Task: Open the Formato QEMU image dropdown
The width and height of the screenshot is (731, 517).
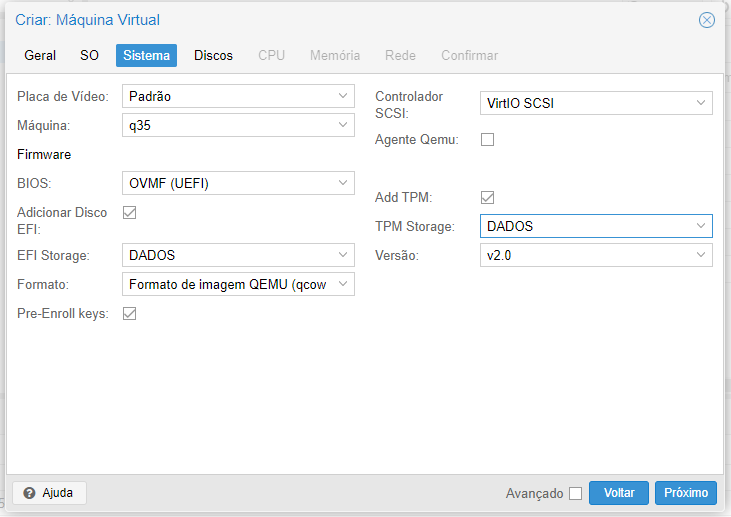Action: 238,284
